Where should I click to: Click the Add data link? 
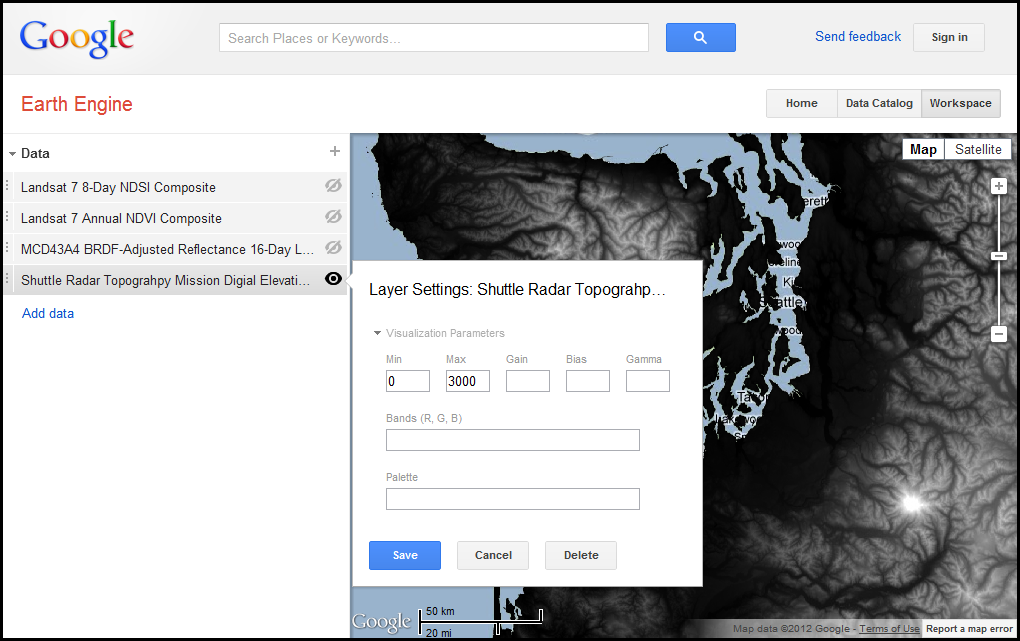point(48,314)
